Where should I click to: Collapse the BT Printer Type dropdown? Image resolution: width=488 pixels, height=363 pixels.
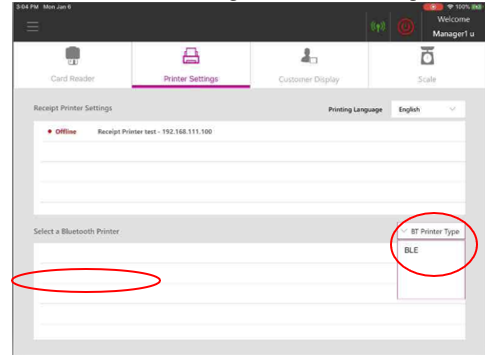tap(431, 231)
